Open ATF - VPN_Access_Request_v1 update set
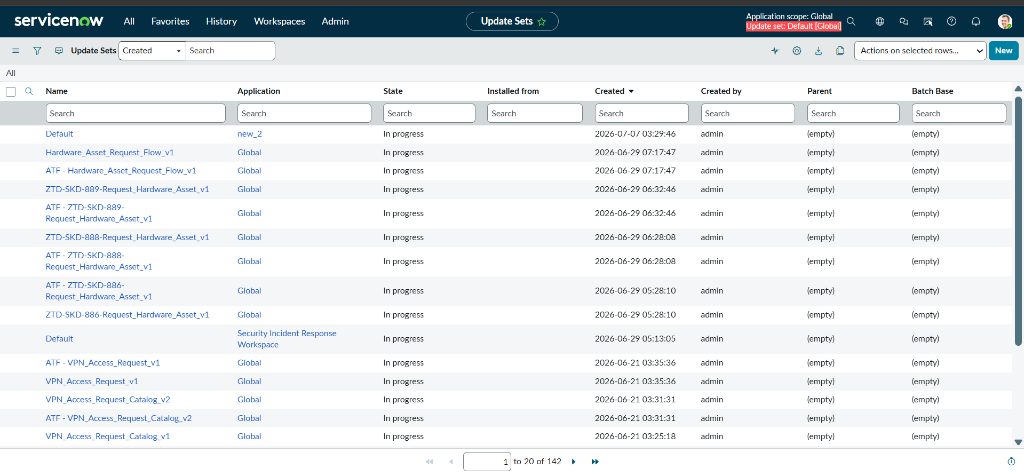Viewport: 1024px width, 472px height. [103, 362]
